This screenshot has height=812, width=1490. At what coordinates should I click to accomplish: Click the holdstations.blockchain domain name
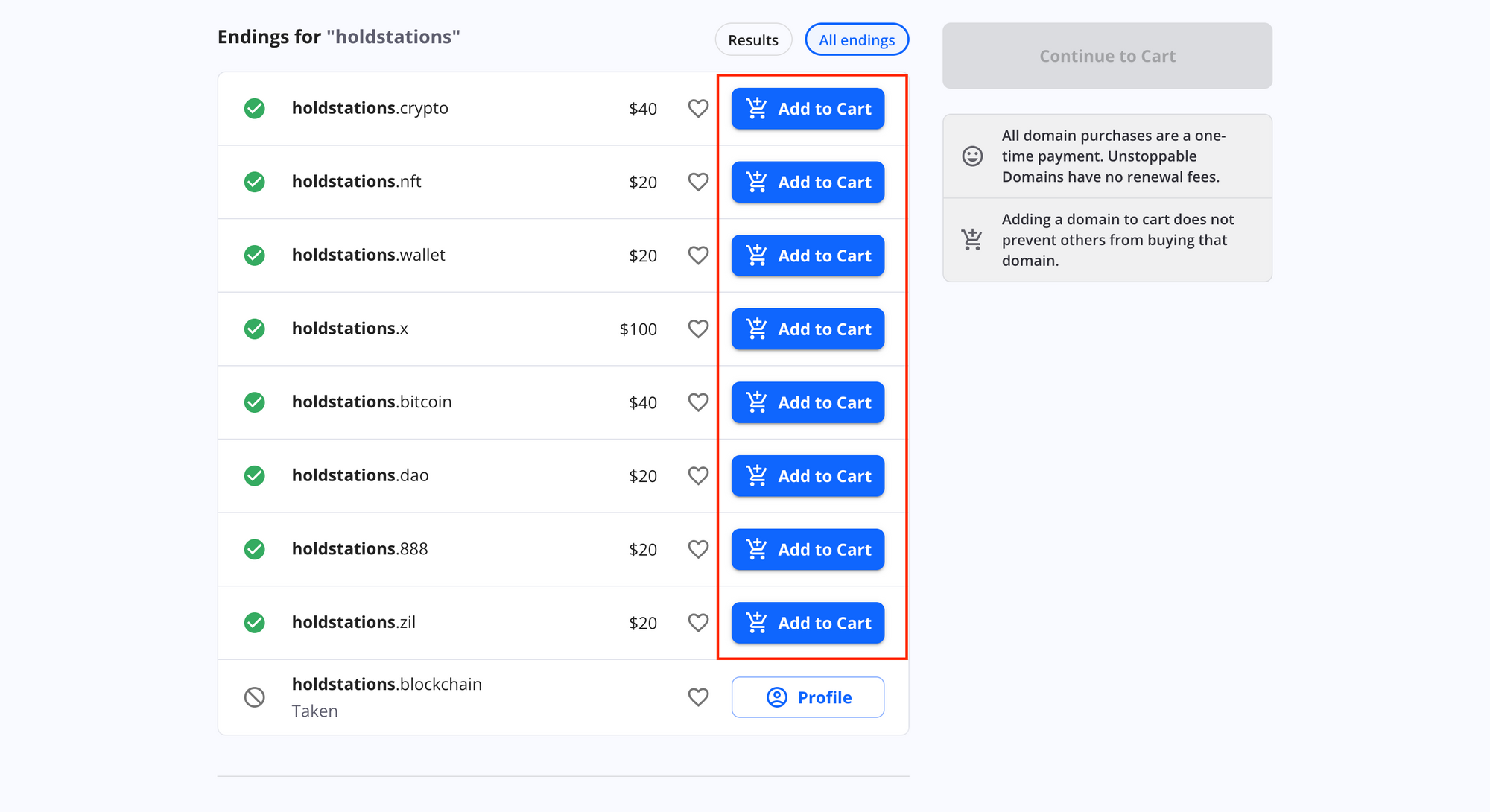tap(387, 684)
